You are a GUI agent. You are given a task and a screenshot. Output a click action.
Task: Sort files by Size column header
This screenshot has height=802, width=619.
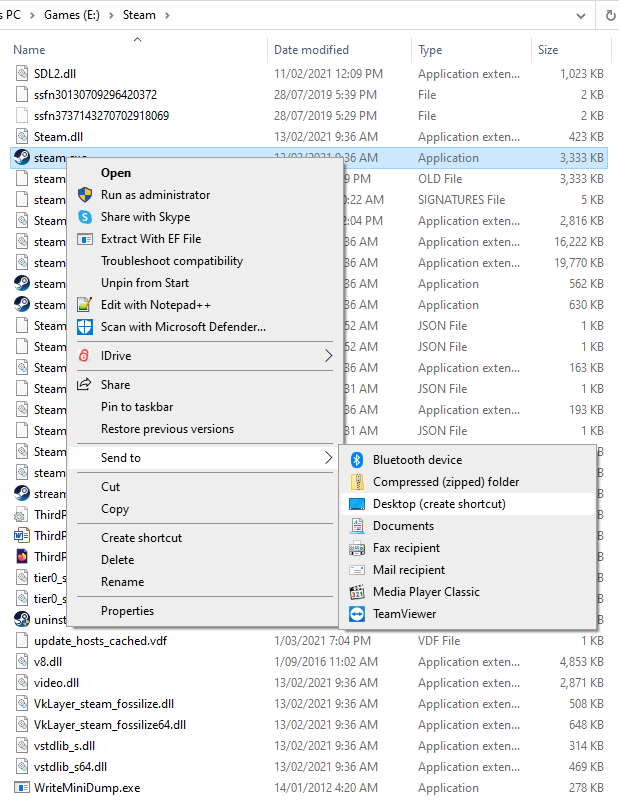pyautogui.click(x=548, y=50)
